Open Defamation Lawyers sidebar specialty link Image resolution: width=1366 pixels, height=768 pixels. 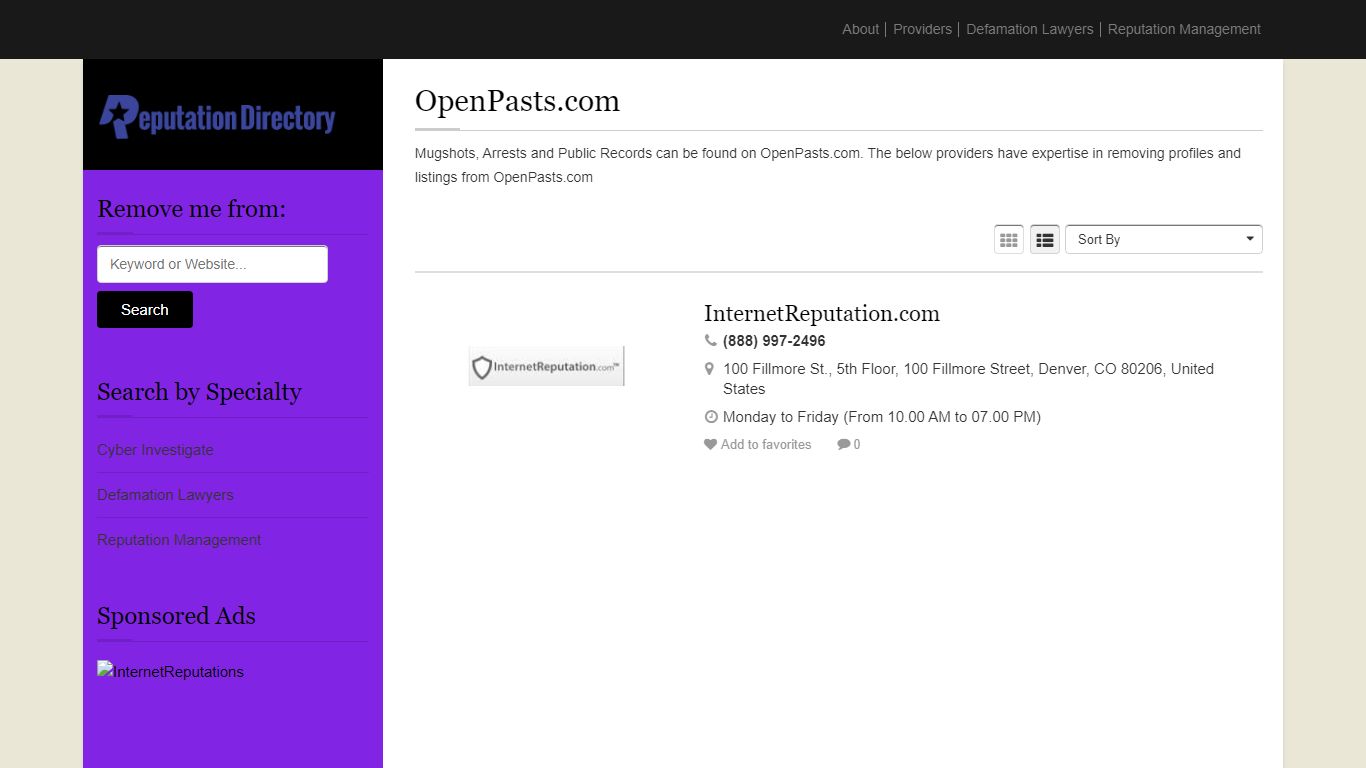(x=165, y=495)
